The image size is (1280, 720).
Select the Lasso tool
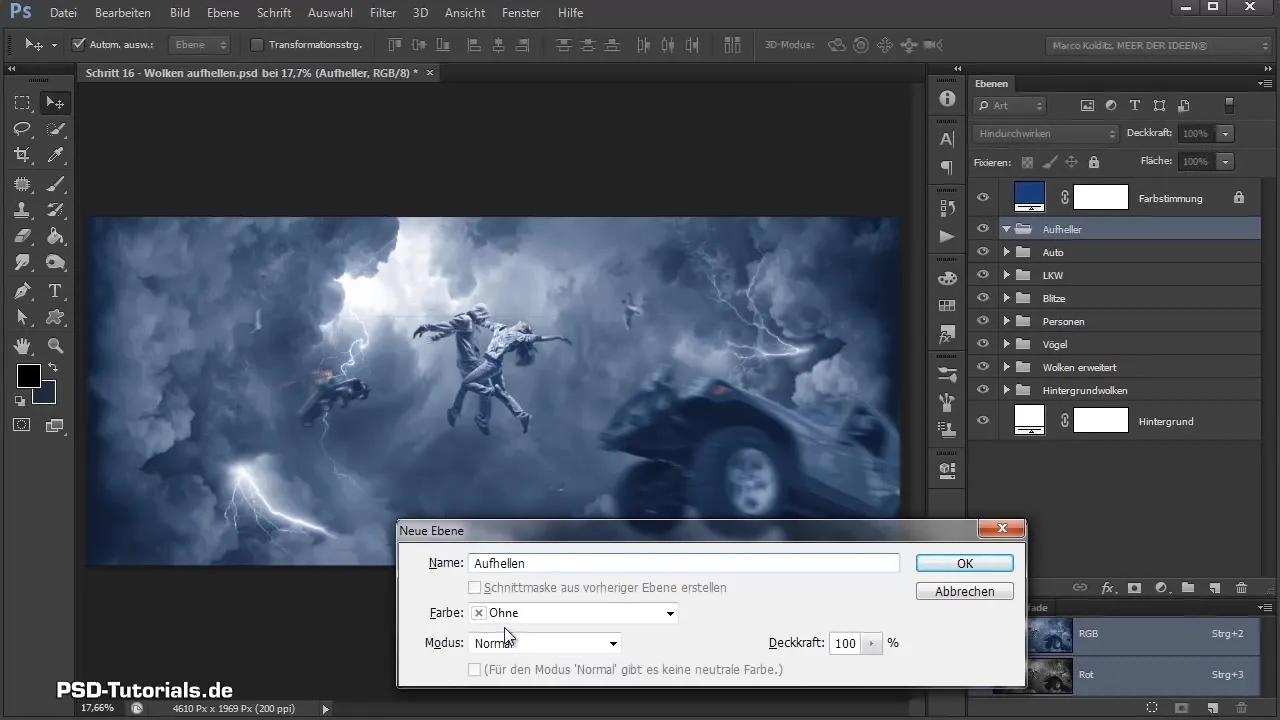pos(22,129)
